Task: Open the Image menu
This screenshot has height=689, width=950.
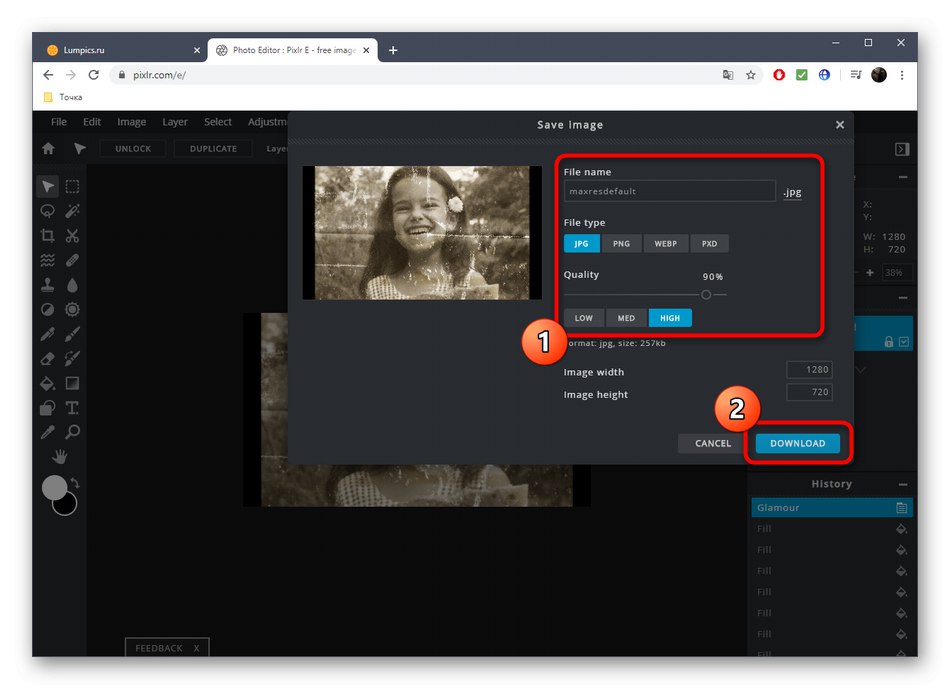Action: 131,122
